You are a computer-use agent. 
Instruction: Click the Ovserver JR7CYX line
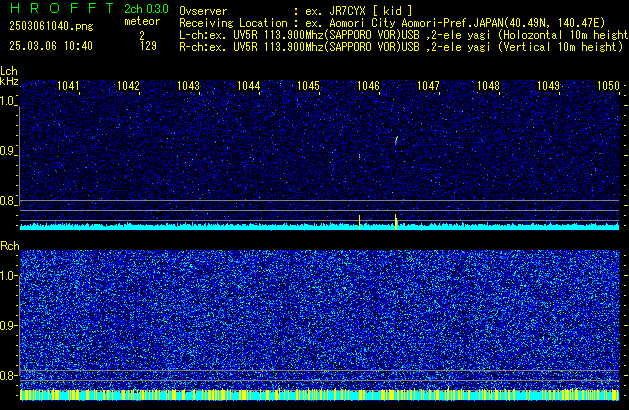(x=296, y=11)
